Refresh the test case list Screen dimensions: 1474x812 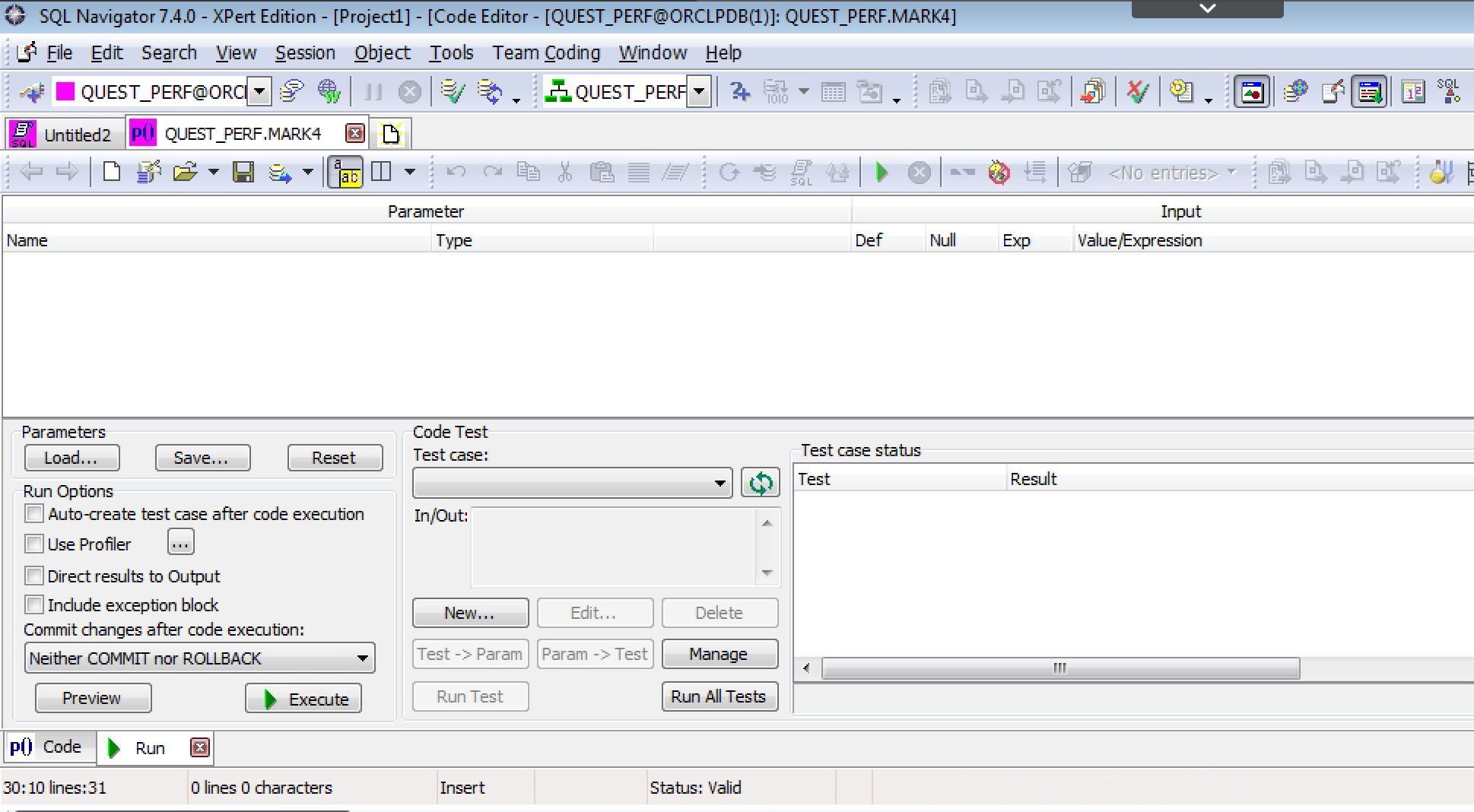click(761, 484)
